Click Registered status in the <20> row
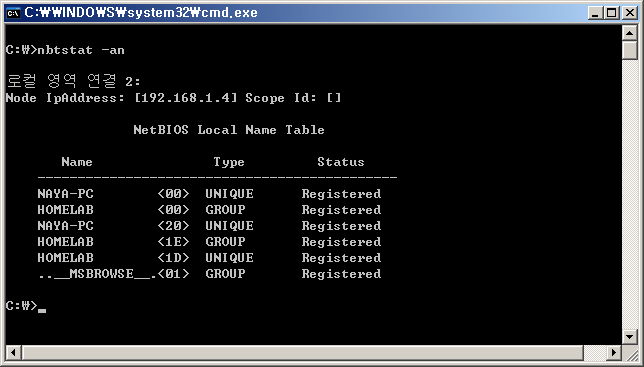Viewport: 644px width, 367px height. 341,226
